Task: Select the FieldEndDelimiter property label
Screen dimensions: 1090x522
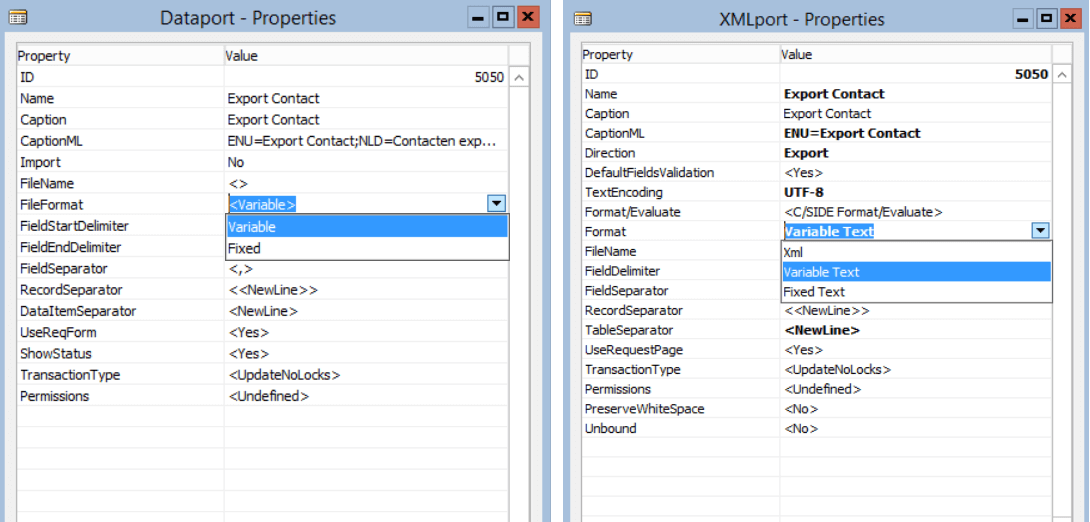Action: click(x=70, y=247)
